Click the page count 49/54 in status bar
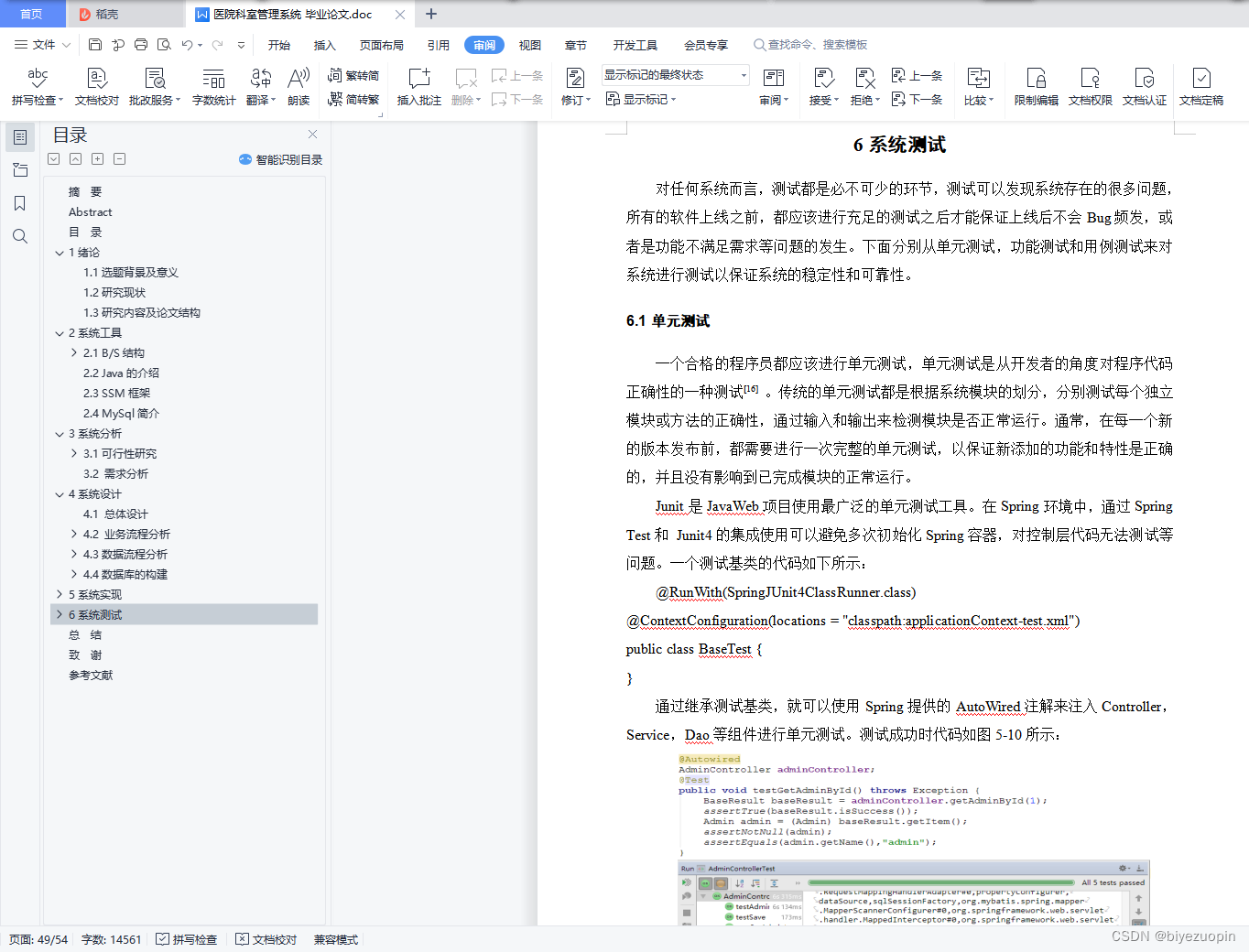Viewport: 1249px width, 952px height. [38, 939]
